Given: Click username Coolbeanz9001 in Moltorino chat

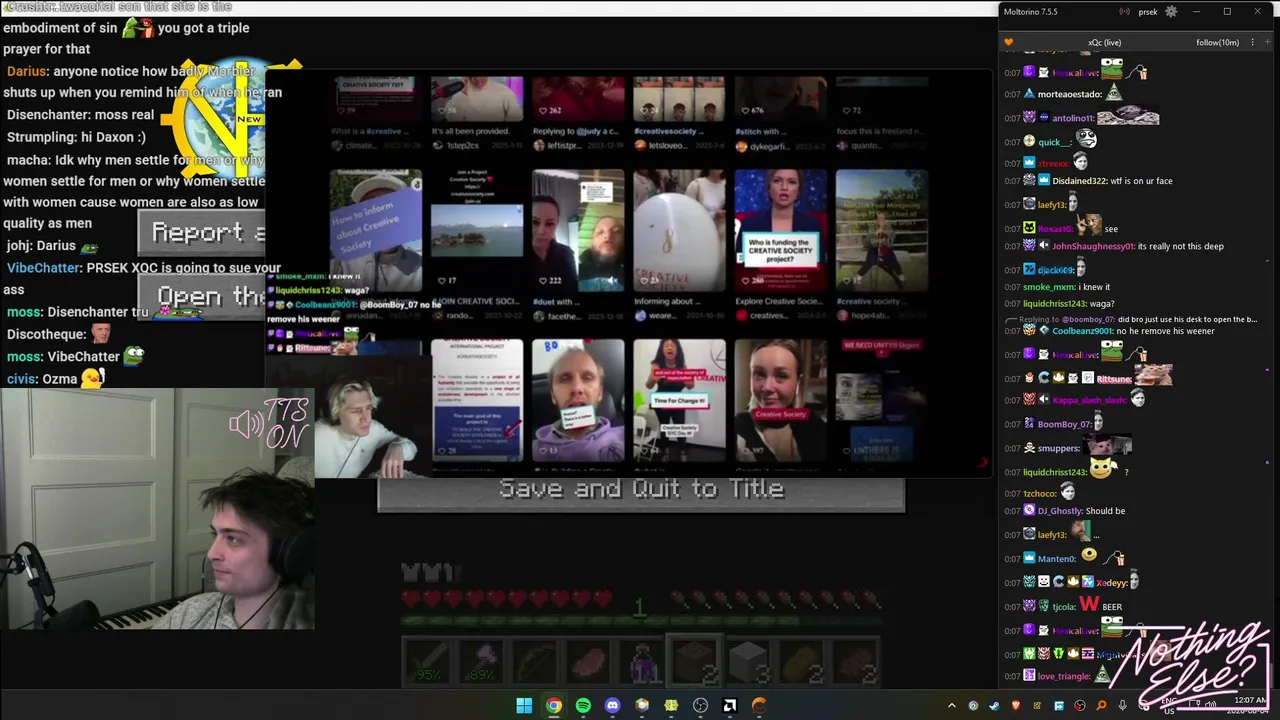Looking at the screenshot, I should [x=1084, y=331].
